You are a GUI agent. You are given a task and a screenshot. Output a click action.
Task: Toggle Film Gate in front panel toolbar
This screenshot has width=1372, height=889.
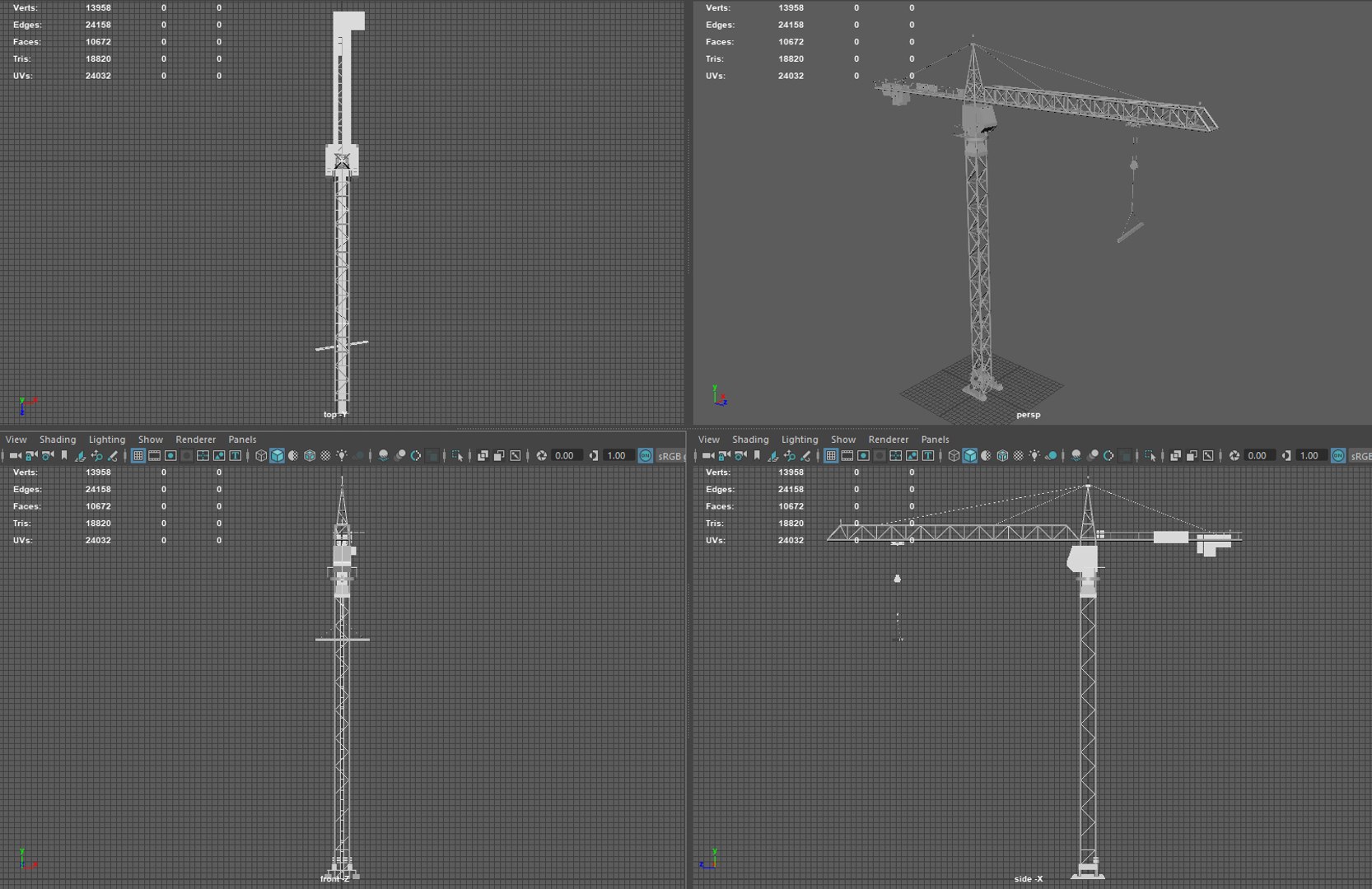point(154,455)
